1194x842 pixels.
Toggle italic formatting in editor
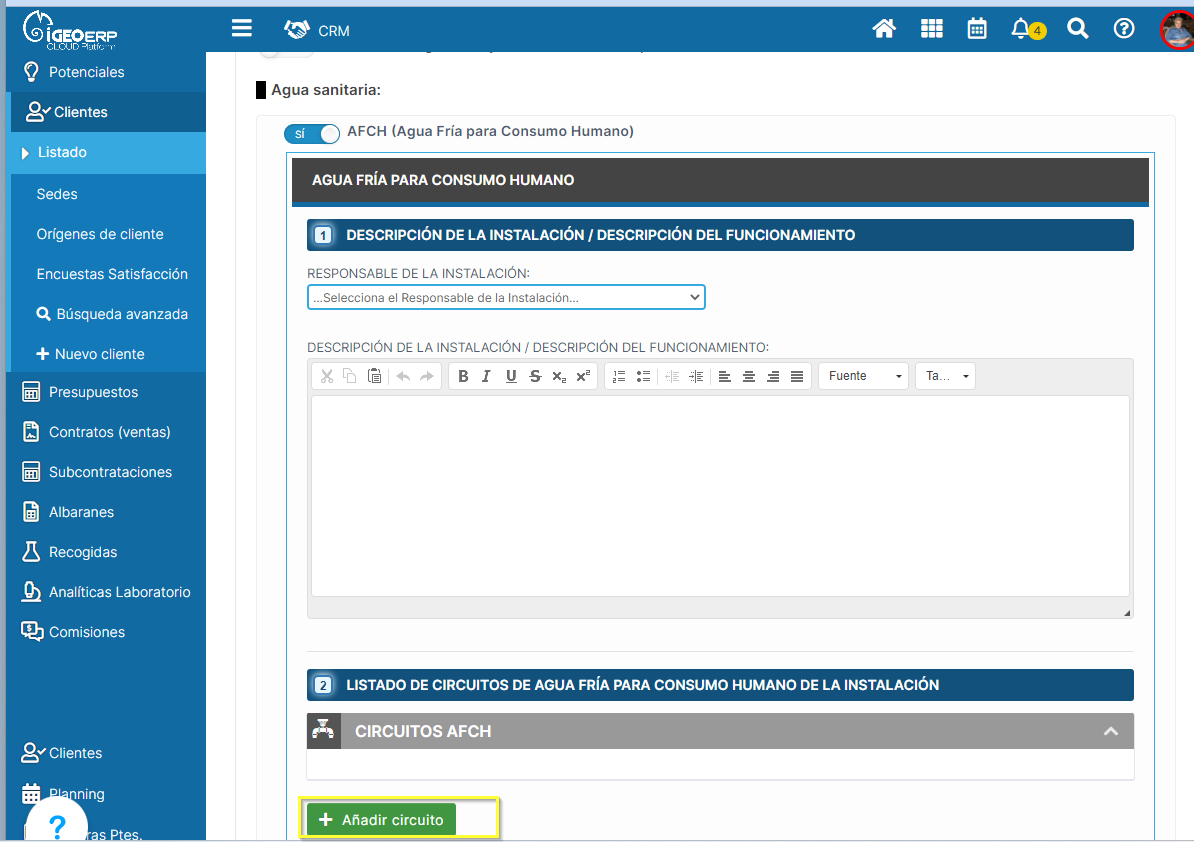tap(487, 376)
